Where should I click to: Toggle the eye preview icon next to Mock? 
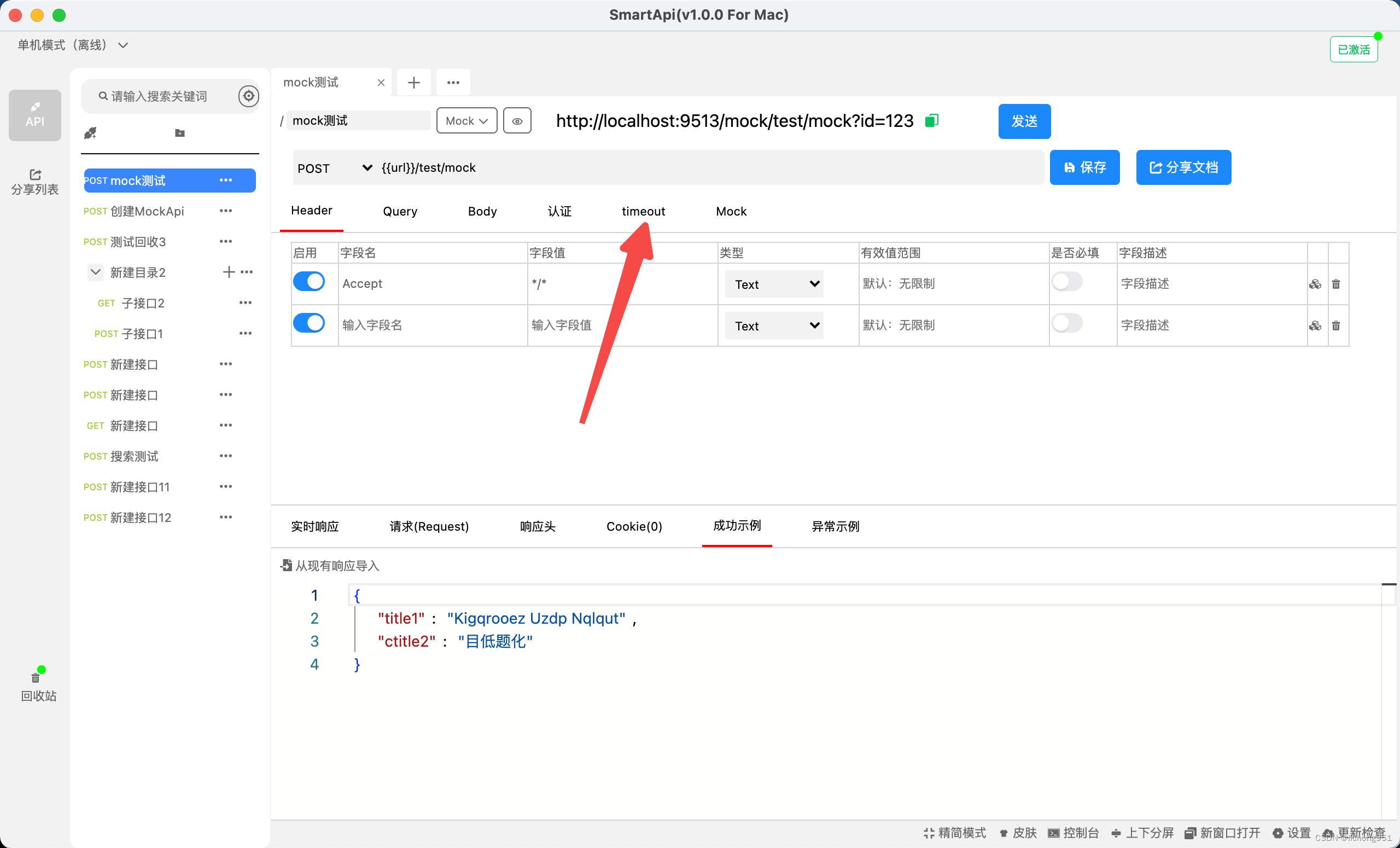pyautogui.click(x=516, y=120)
